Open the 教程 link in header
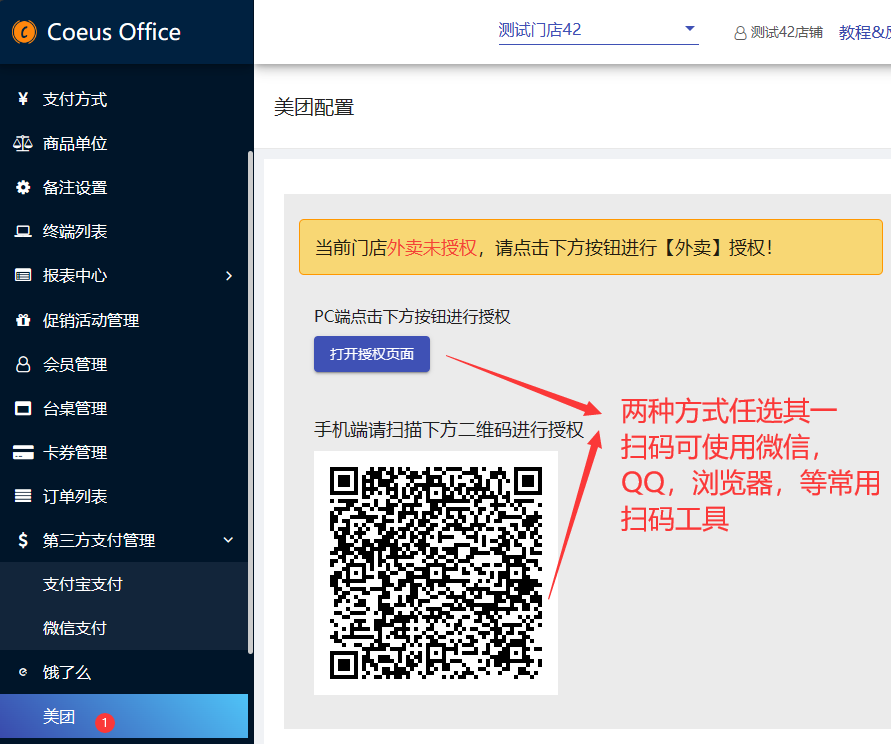 click(862, 32)
